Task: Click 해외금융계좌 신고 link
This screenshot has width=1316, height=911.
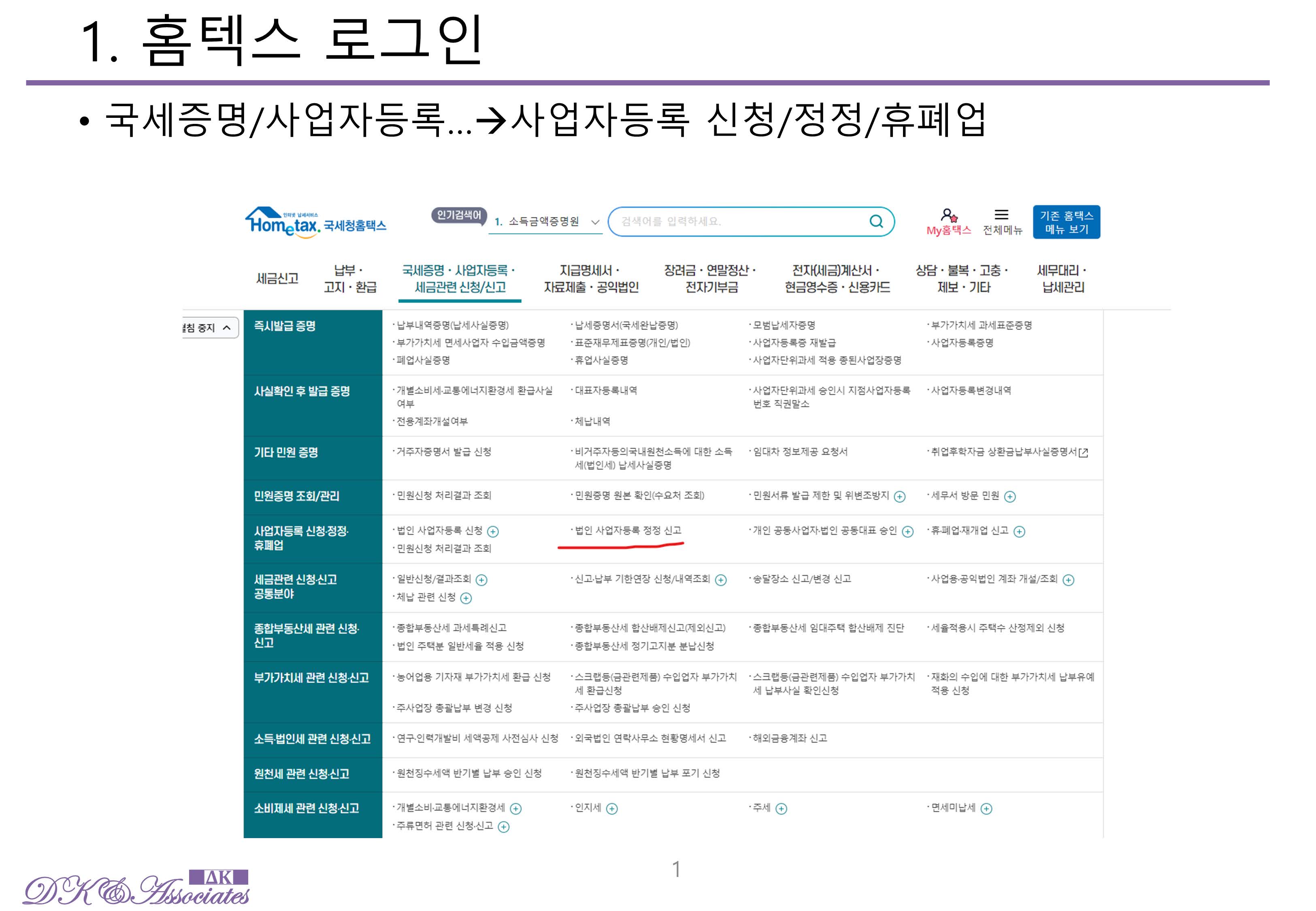Action: click(x=790, y=739)
